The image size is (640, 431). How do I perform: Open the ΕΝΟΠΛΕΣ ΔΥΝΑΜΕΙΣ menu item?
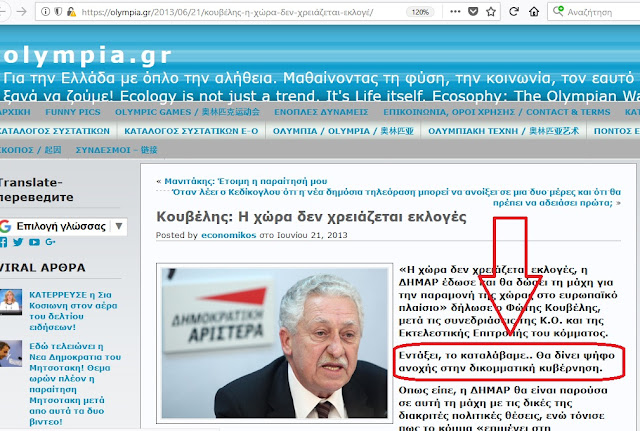pos(321,112)
